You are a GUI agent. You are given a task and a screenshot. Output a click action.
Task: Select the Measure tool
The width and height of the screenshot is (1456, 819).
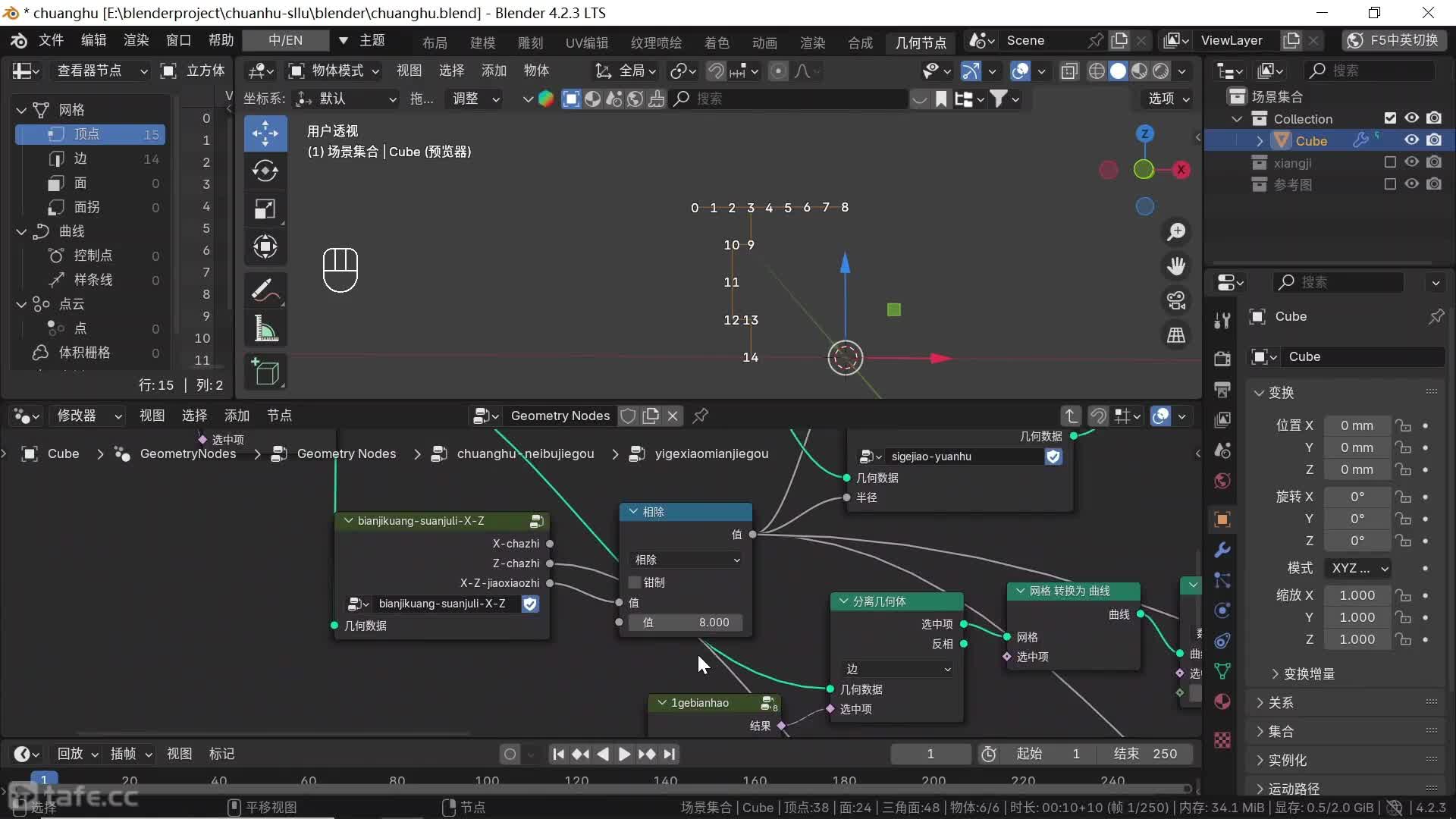point(265,328)
